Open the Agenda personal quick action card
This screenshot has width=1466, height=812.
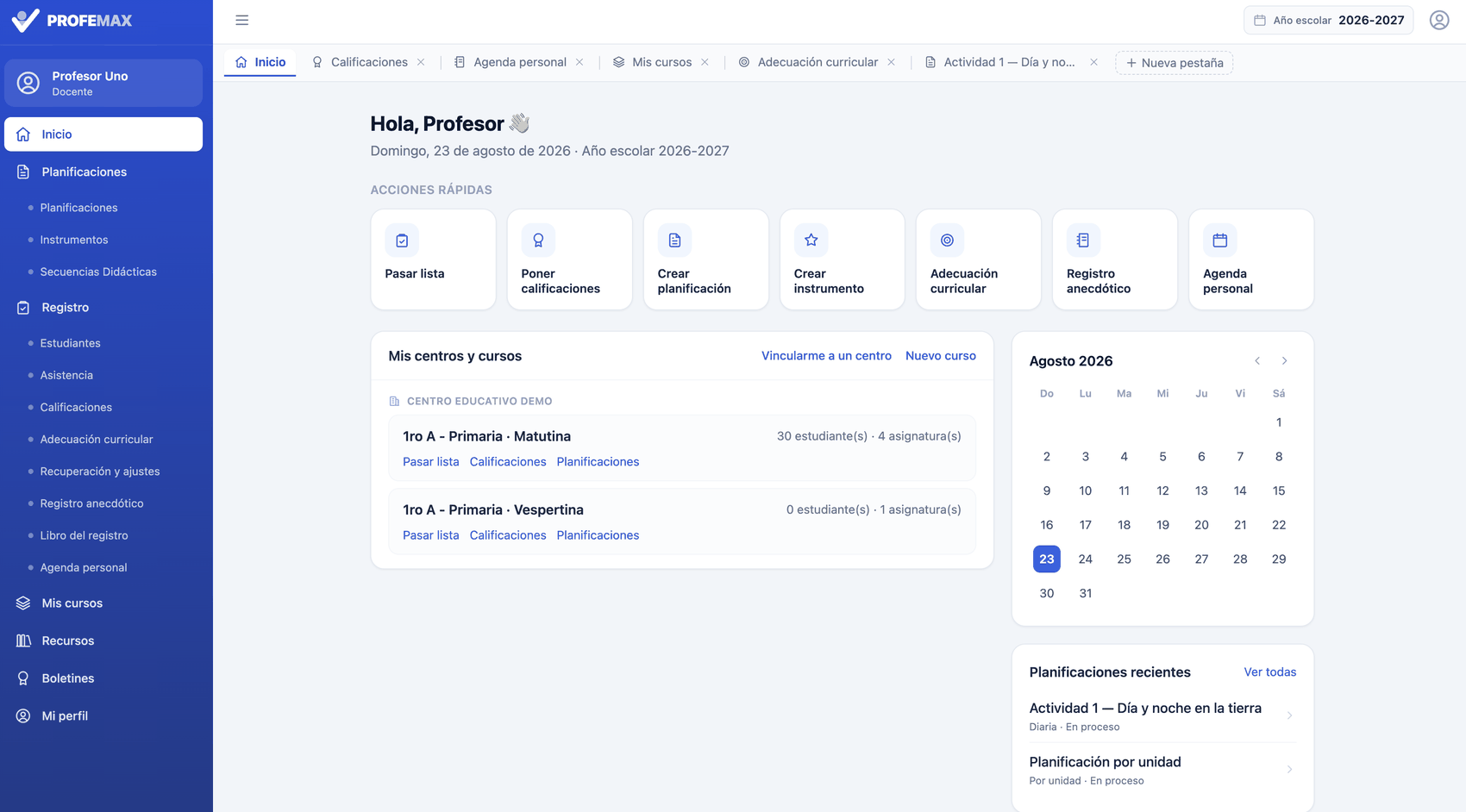point(1250,259)
